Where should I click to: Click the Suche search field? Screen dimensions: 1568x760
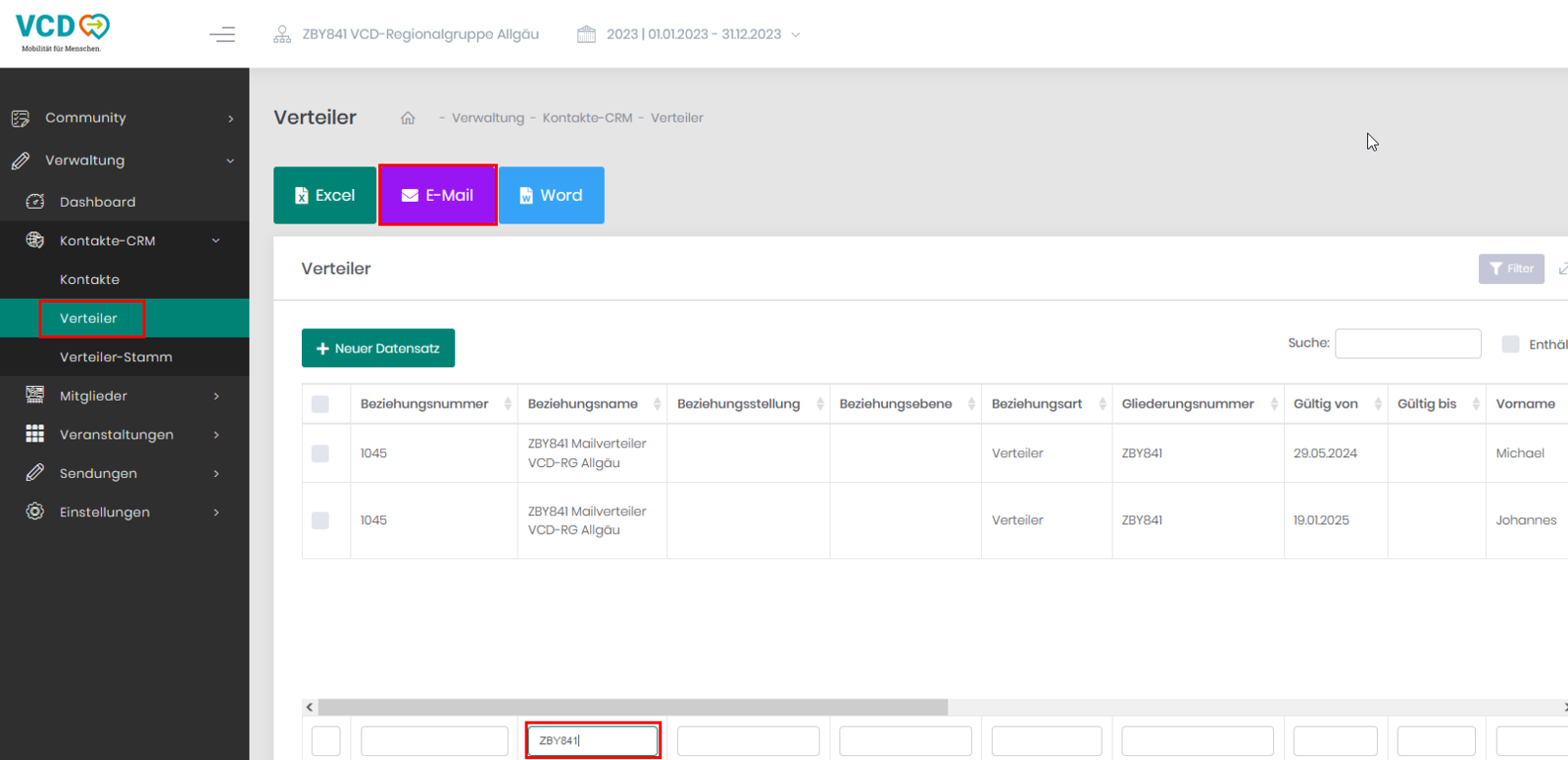click(x=1407, y=344)
